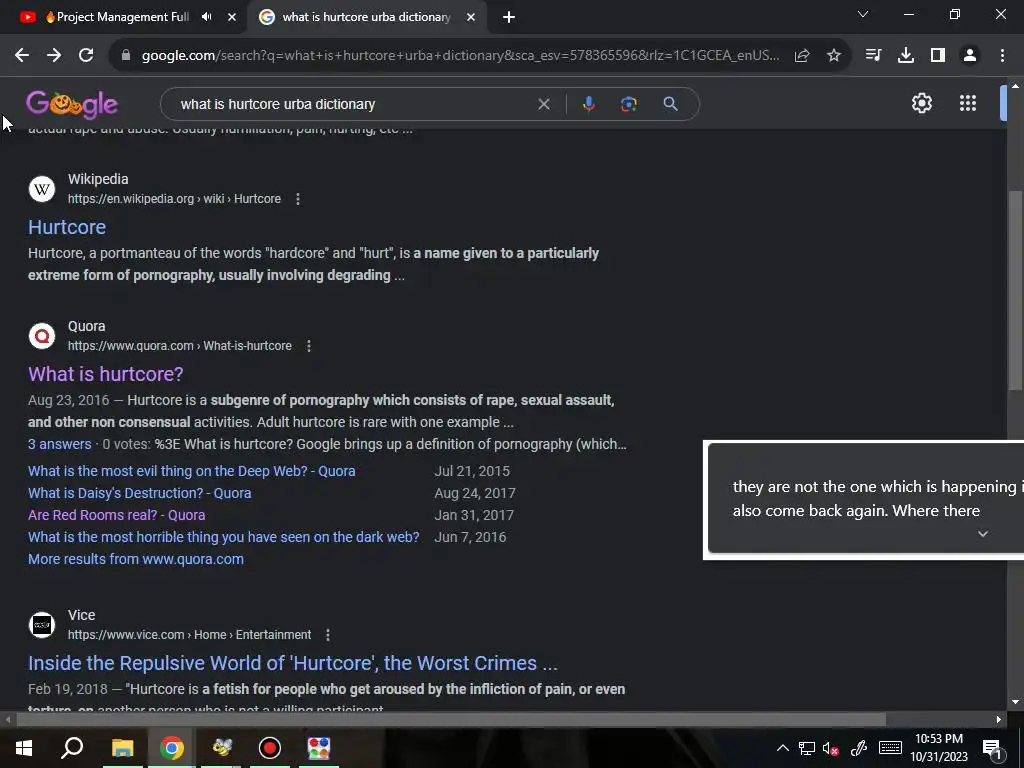Open the Wikipedia result's three-dot options
Screen dimensions: 1024x768
(298, 199)
